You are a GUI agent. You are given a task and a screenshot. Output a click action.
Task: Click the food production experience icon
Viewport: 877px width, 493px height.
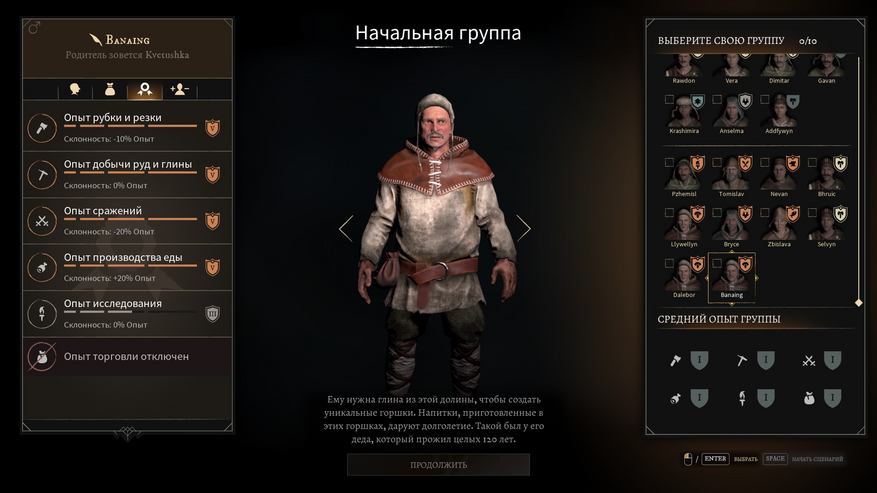tap(42, 267)
